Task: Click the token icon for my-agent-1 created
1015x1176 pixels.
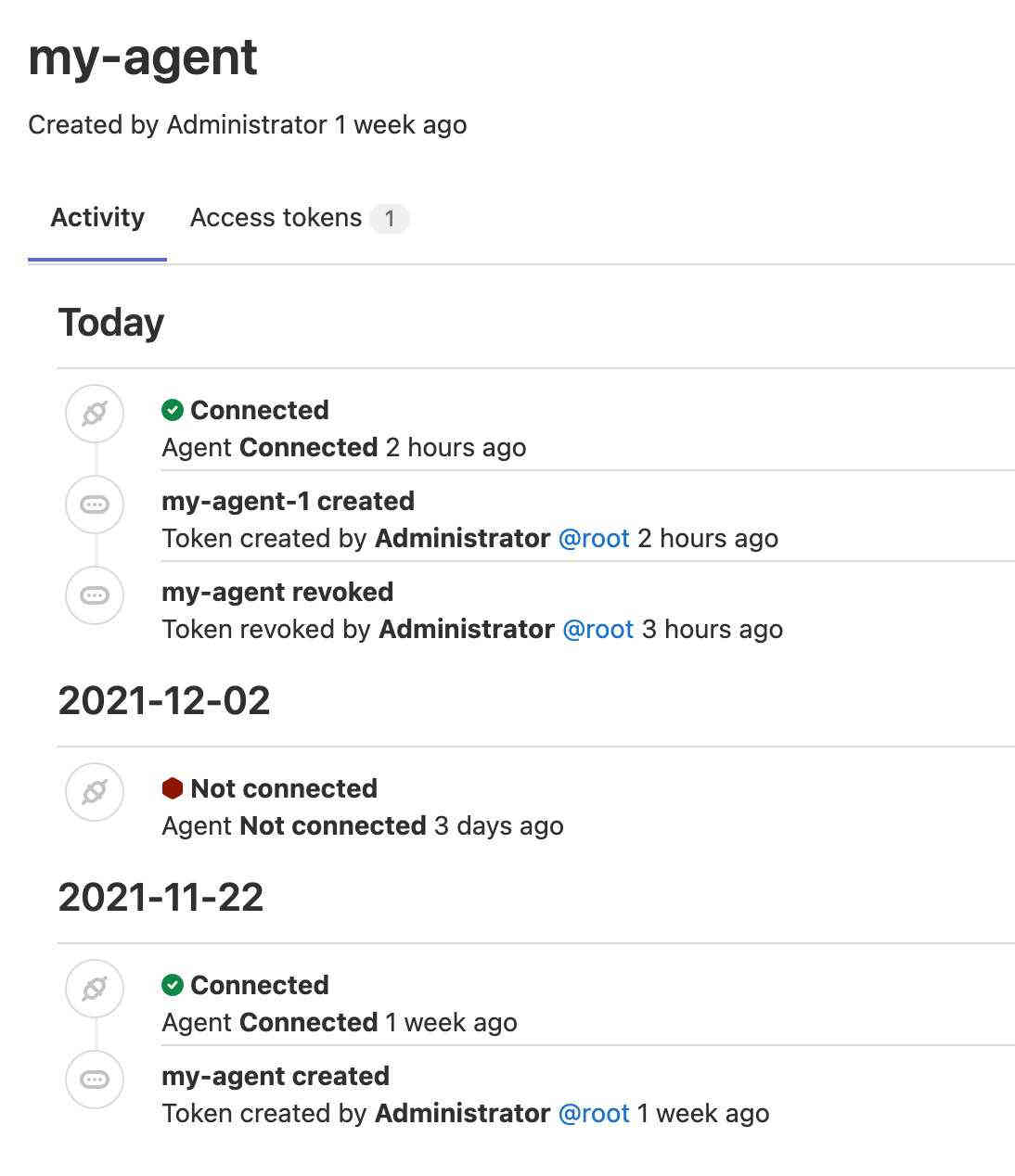Action: point(95,505)
